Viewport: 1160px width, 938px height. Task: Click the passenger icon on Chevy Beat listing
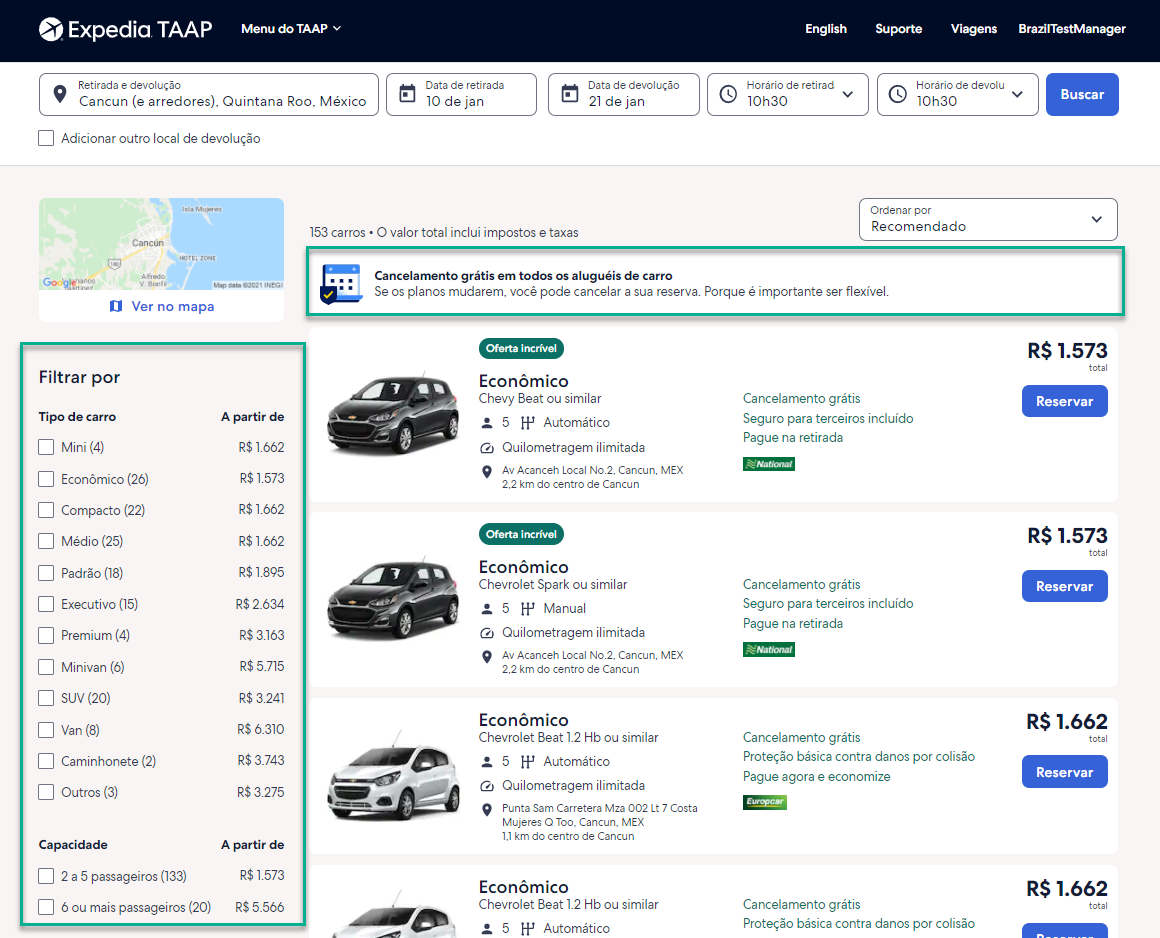coord(487,423)
